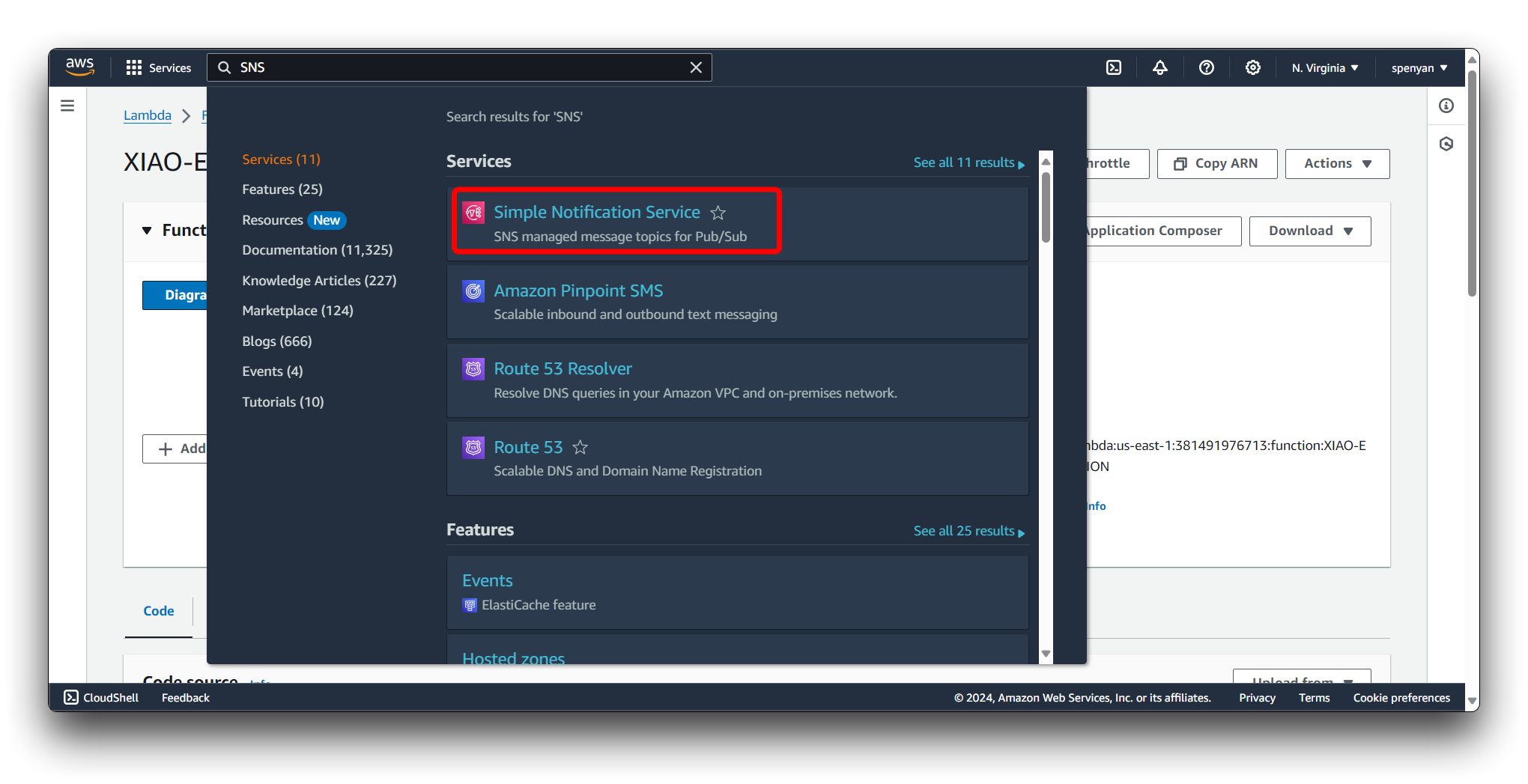Open the spenyan account menu
The image size is (1528, 784).
1419,67
